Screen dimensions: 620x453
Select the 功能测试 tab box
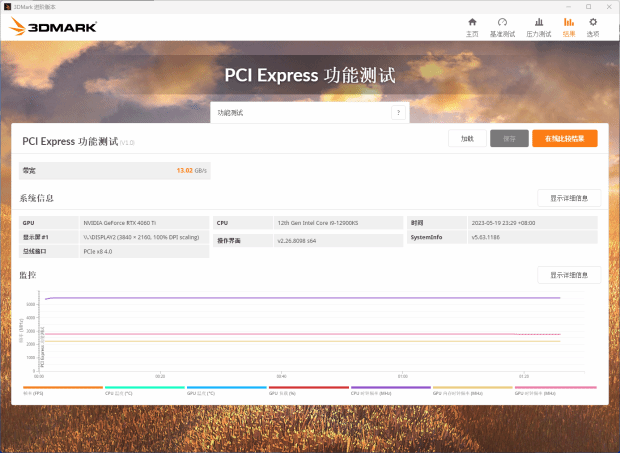tap(310, 113)
